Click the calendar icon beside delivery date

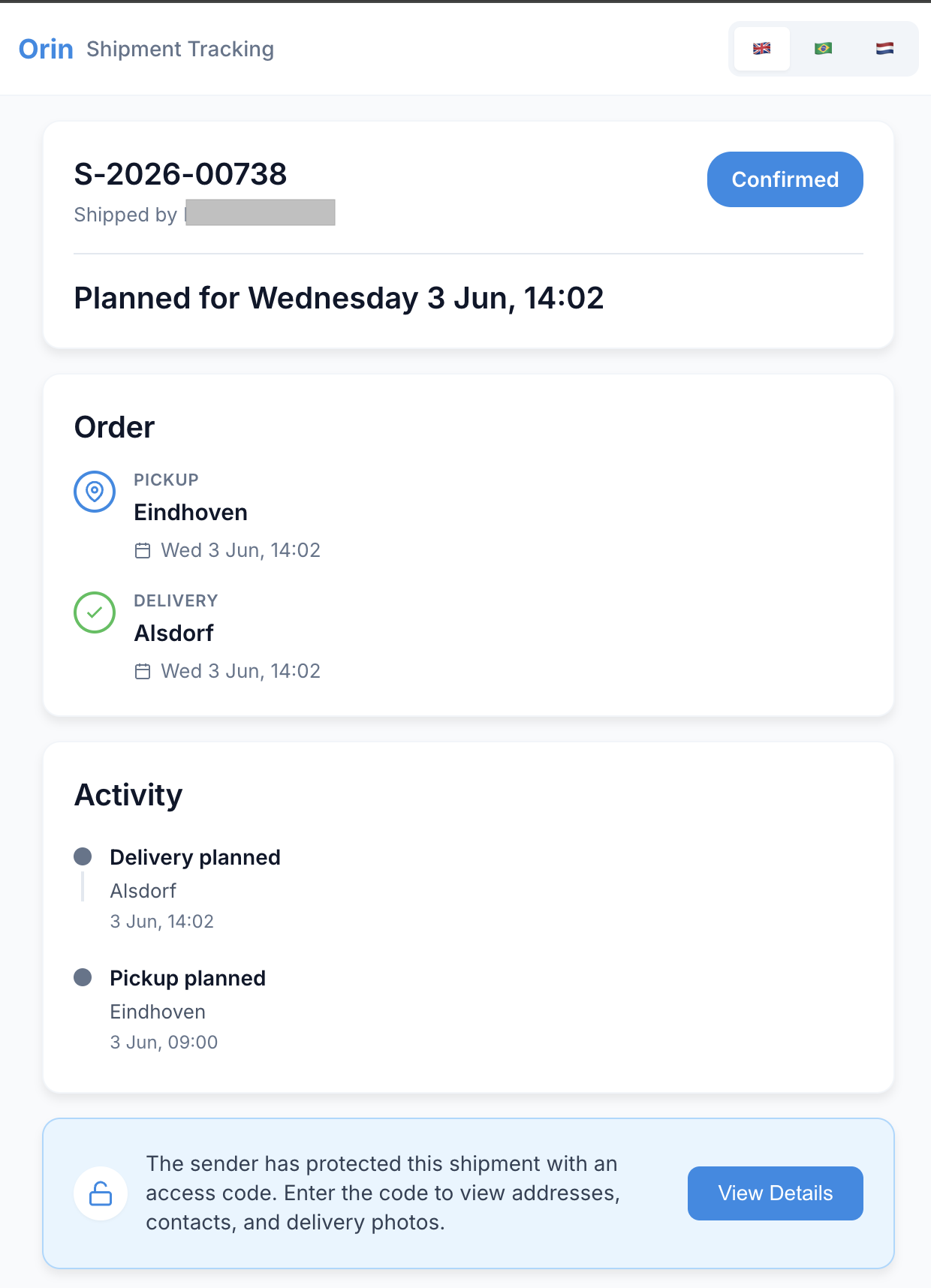click(x=143, y=672)
